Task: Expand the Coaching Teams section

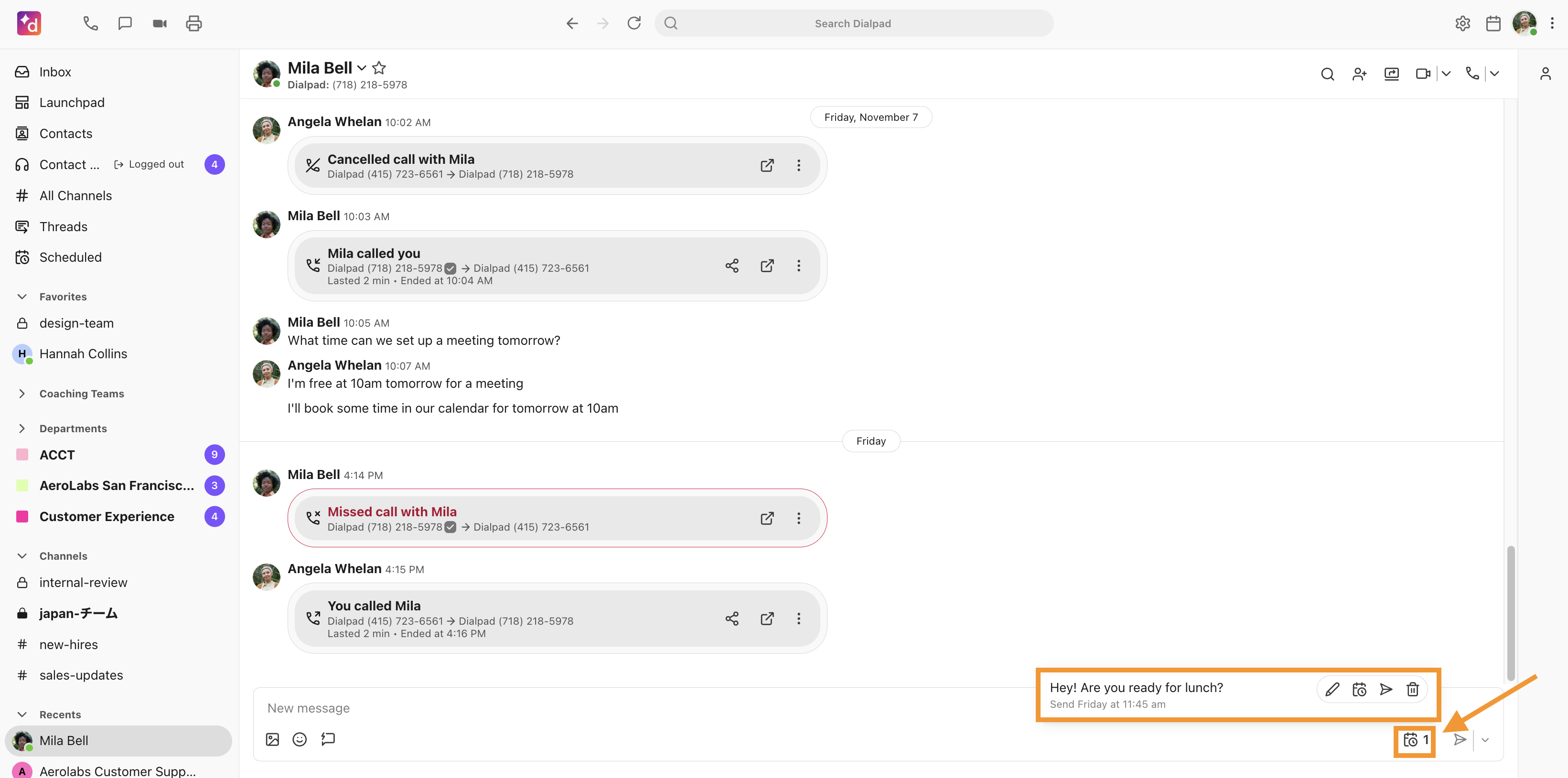Action: (x=22, y=394)
